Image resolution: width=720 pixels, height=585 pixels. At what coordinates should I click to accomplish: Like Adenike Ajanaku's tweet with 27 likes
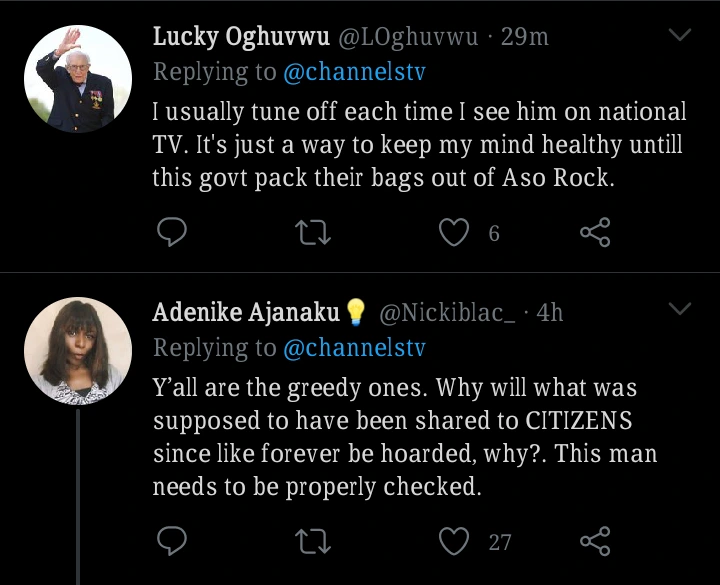click(455, 541)
